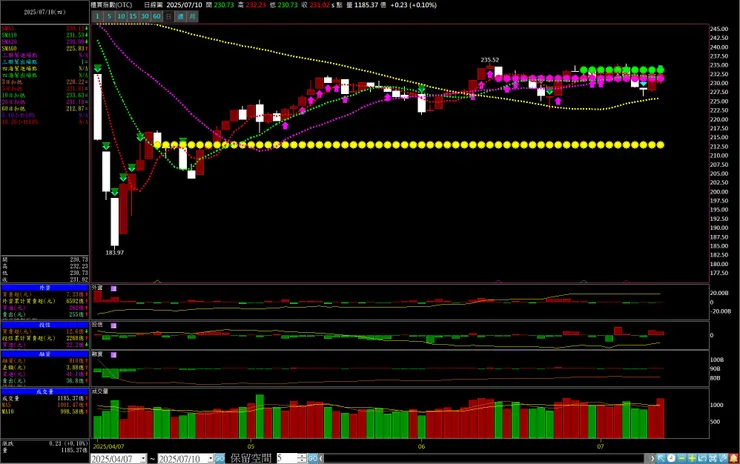Select the pointer cursor tool icon
Screen dimensions: 740x464
point(661,458)
